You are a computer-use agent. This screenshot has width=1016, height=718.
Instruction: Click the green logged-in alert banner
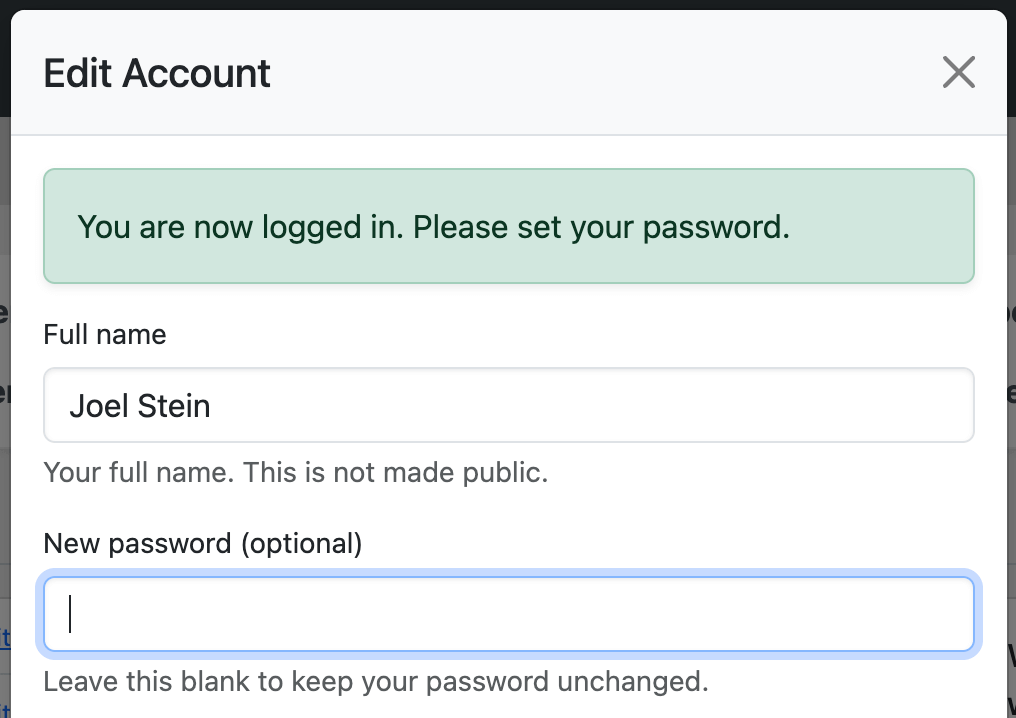(x=508, y=227)
